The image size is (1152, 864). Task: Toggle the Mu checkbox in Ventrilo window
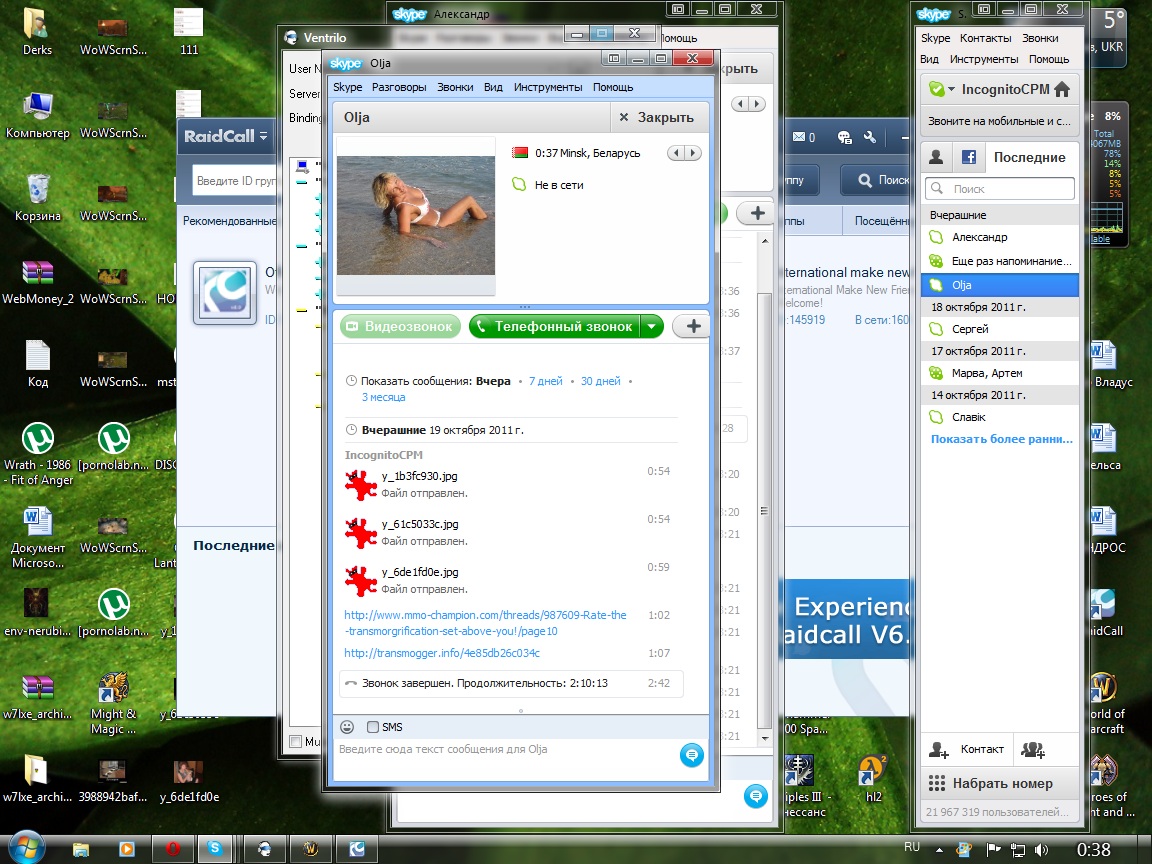pyautogui.click(x=295, y=741)
